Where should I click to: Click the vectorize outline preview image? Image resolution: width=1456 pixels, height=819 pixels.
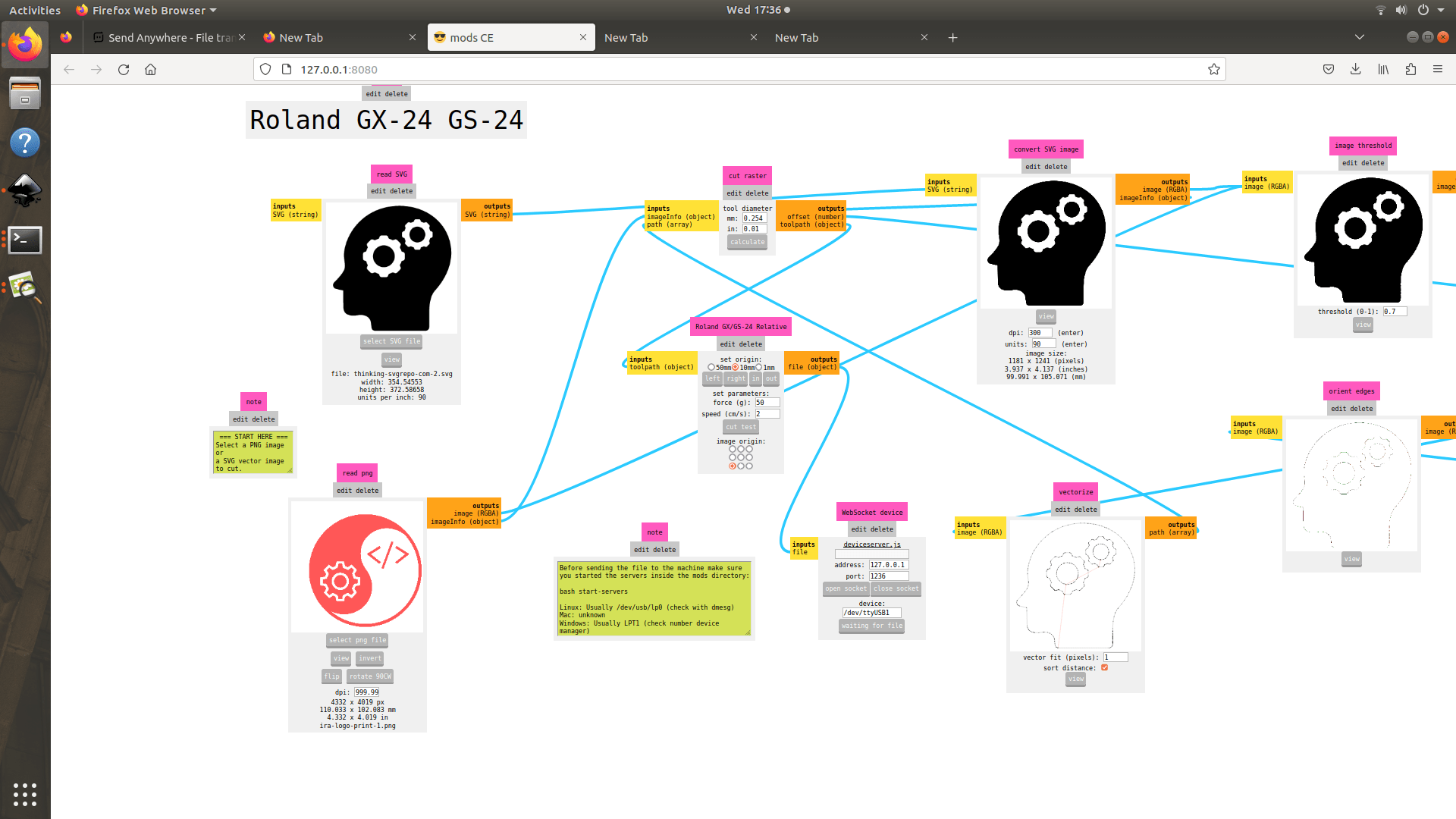point(1075,585)
